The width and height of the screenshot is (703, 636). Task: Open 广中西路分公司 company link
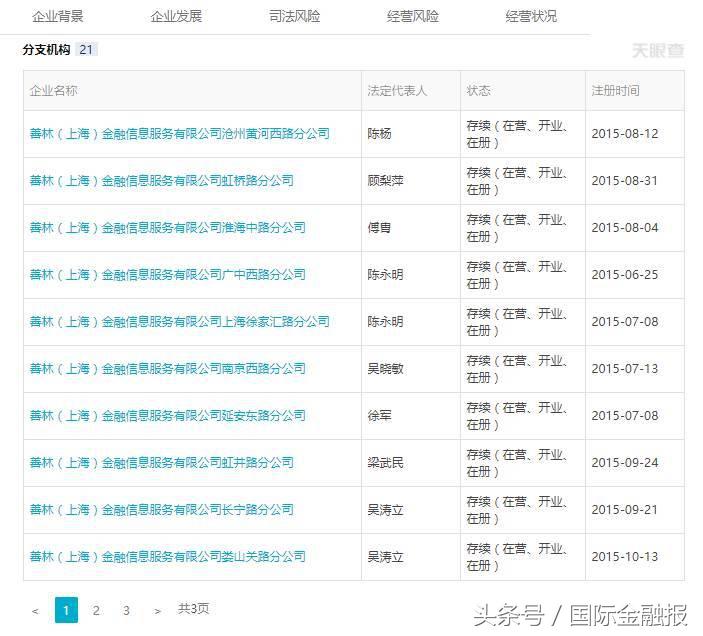pos(167,274)
